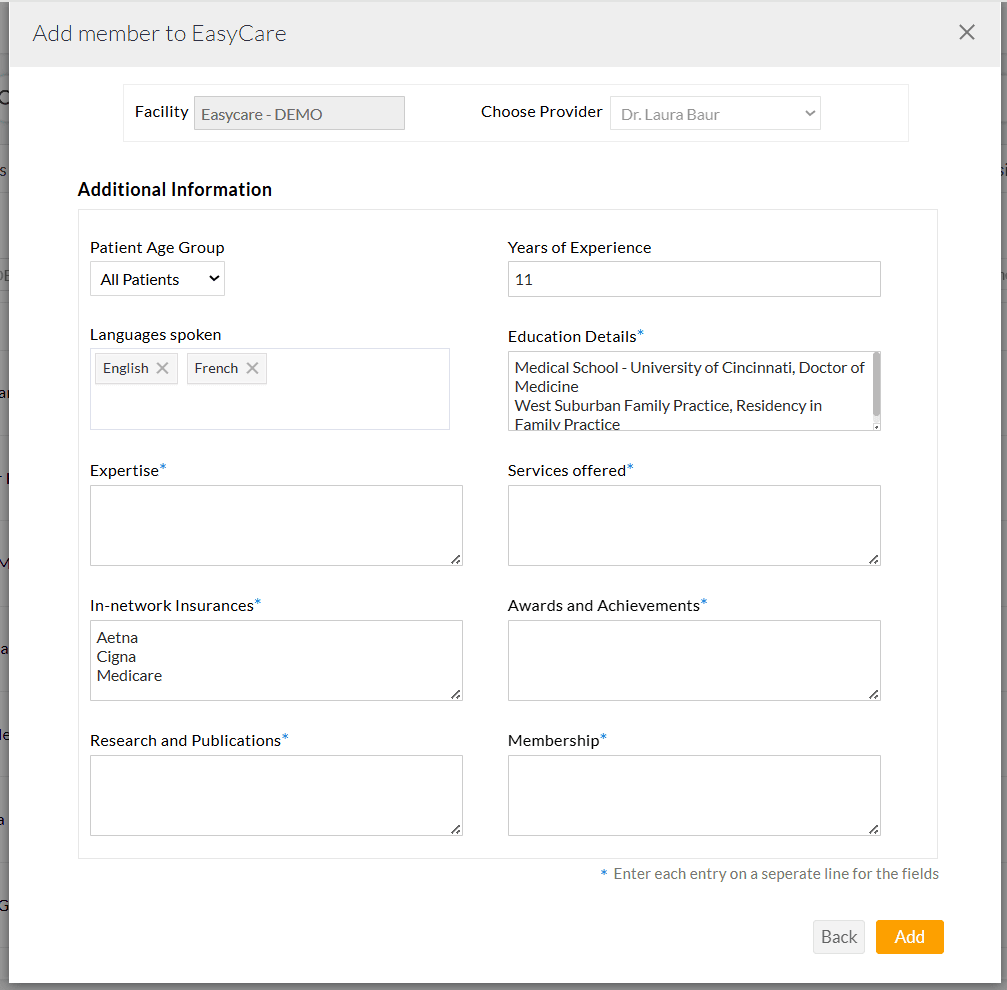This screenshot has height=990, width=1007.
Task: Click the Expertise text area
Action: tap(275, 525)
